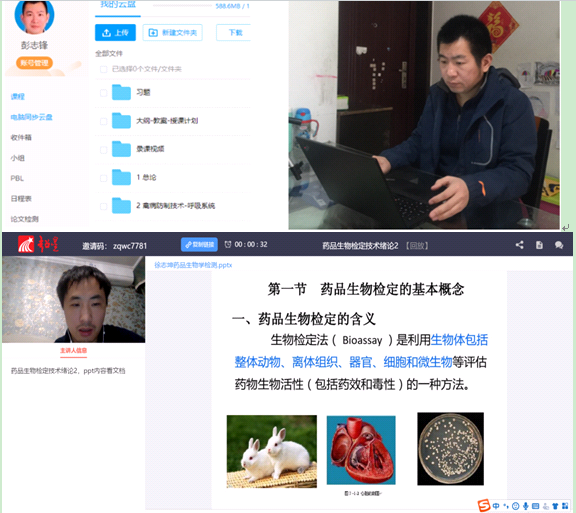
Task: Click the heart anatomy image on slide
Action: [x=361, y=450]
